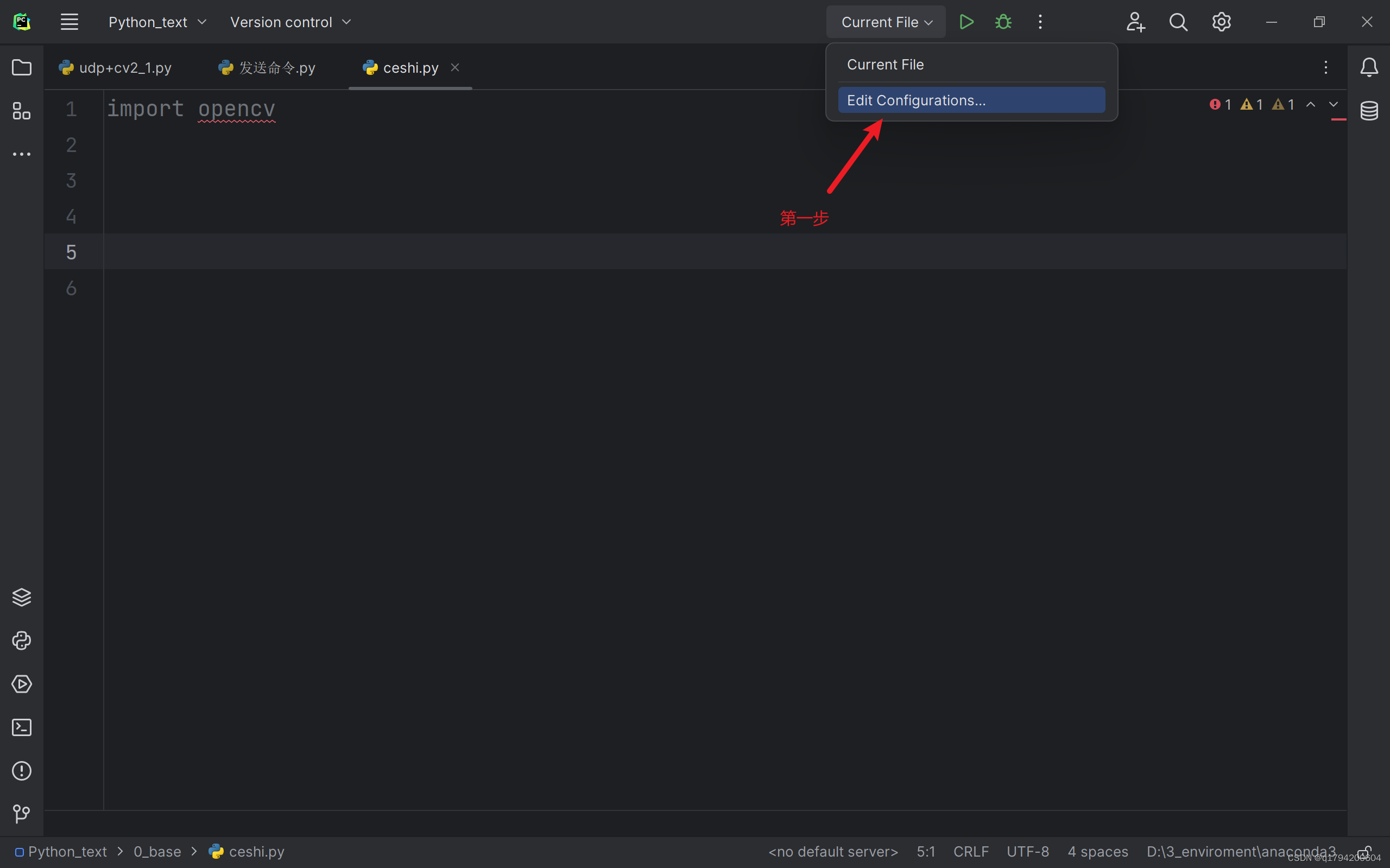Expand the Python_text project dropdown
The image size is (1390, 868).
(x=157, y=22)
